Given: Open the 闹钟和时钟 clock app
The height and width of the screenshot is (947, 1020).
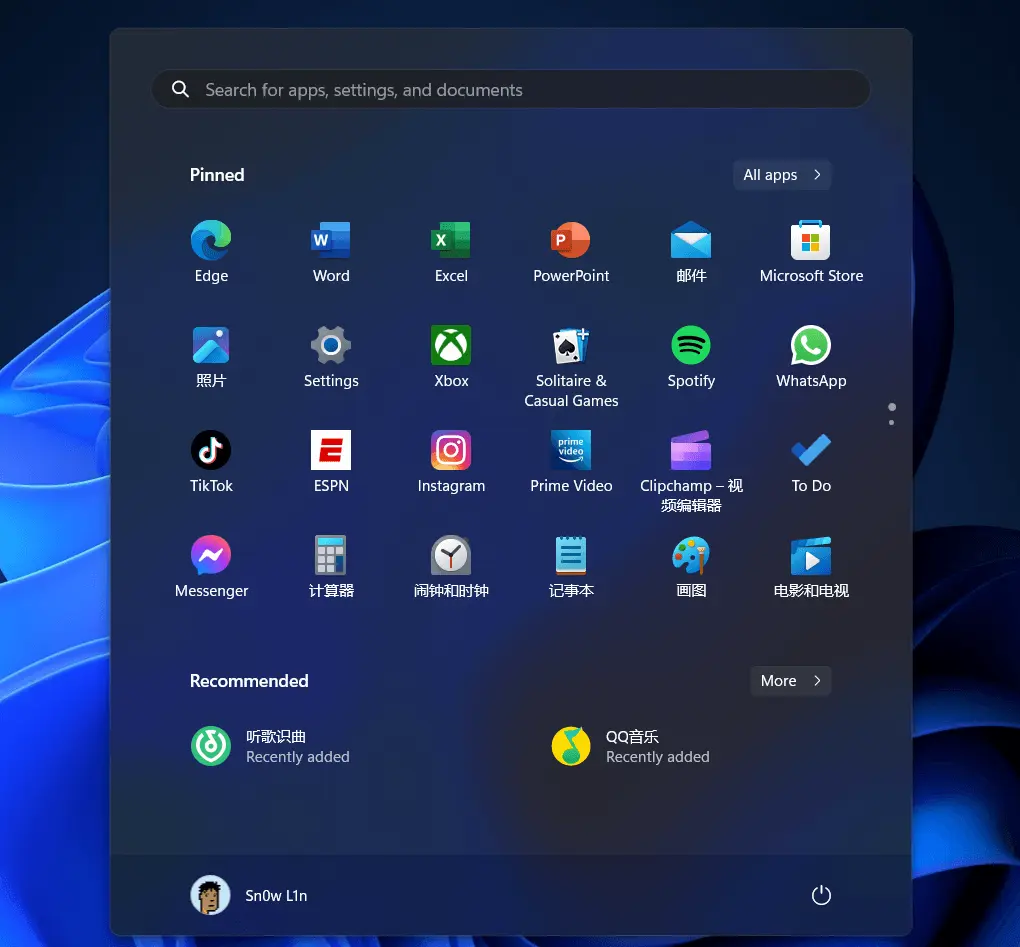Looking at the screenshot, I should (x=451, y=567).
